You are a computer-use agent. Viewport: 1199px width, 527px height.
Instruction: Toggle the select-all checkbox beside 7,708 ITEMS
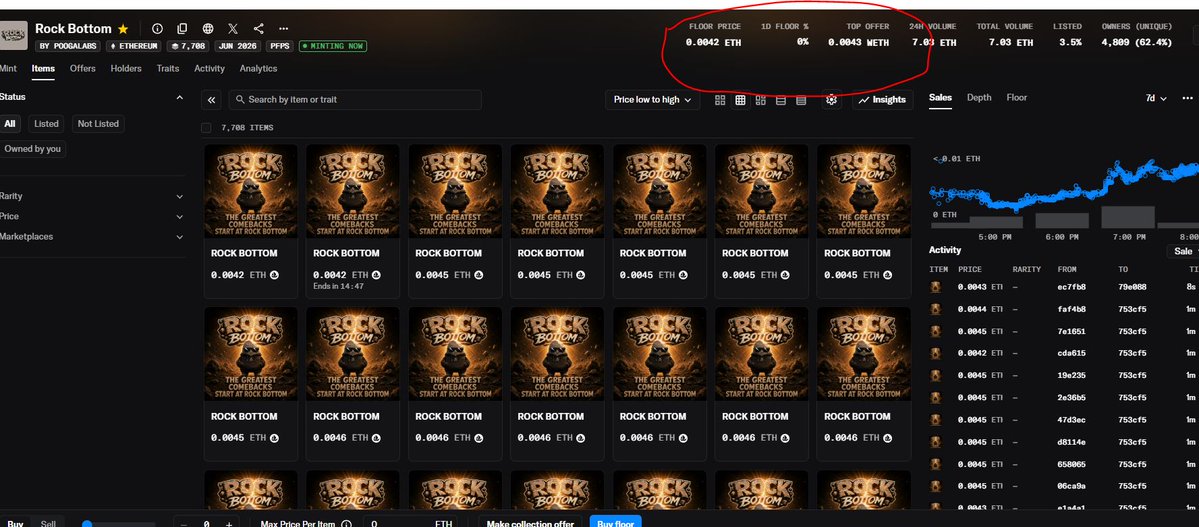tap(206, 128)
